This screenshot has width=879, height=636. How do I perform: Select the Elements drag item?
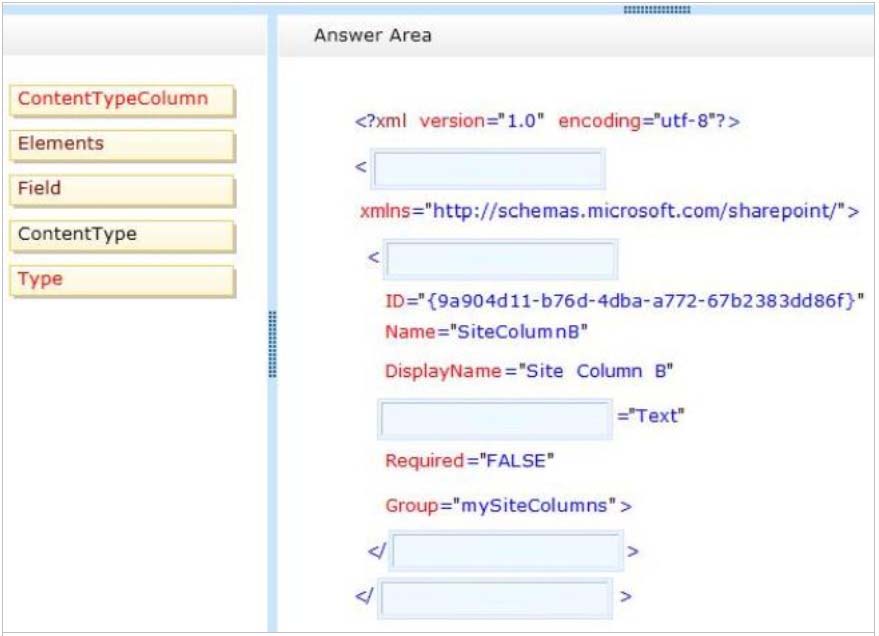pos(122,145)
